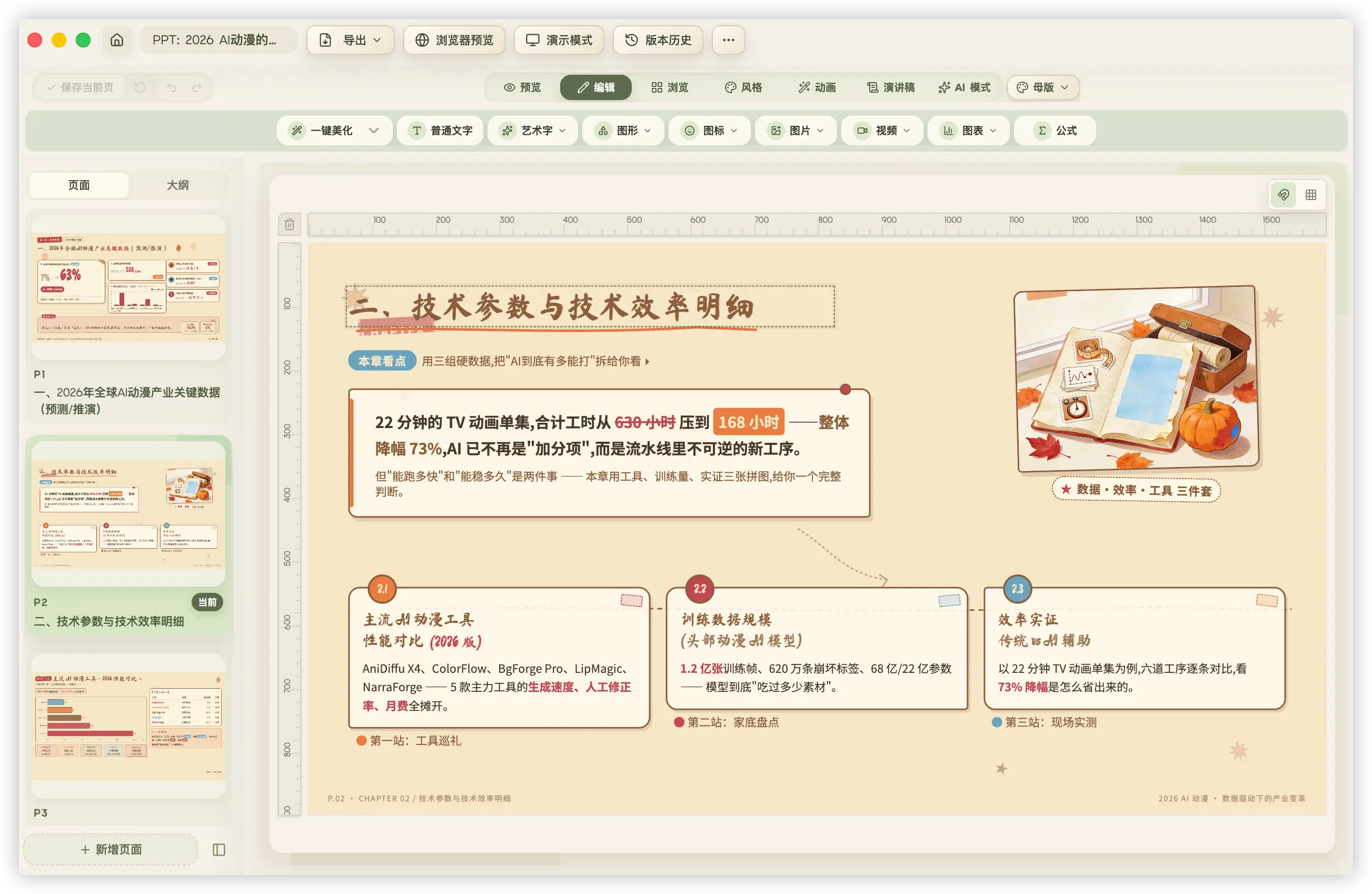Switch to 预览 preview mode
1372x894 pixels.
coord(522,87)
